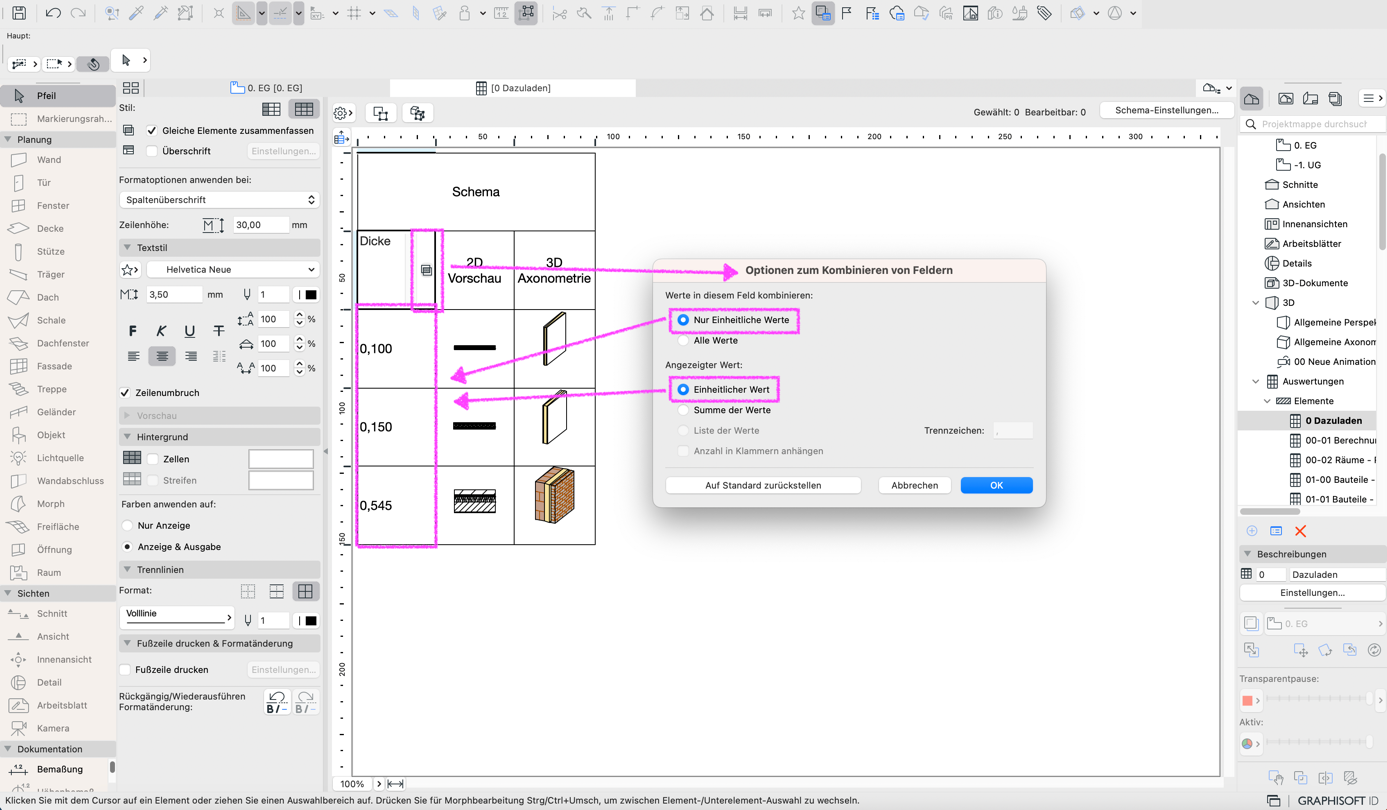This screenshot has height=810, width=1387.
Task: Click Auf Standard zurückstellen button
Action: coord(763,485)
